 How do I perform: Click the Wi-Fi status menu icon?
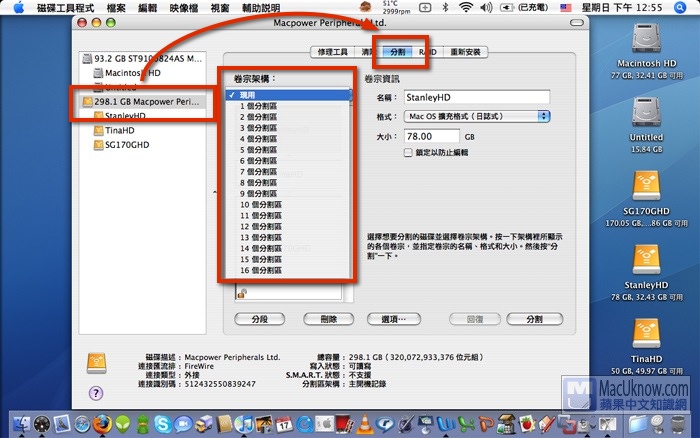466,7
